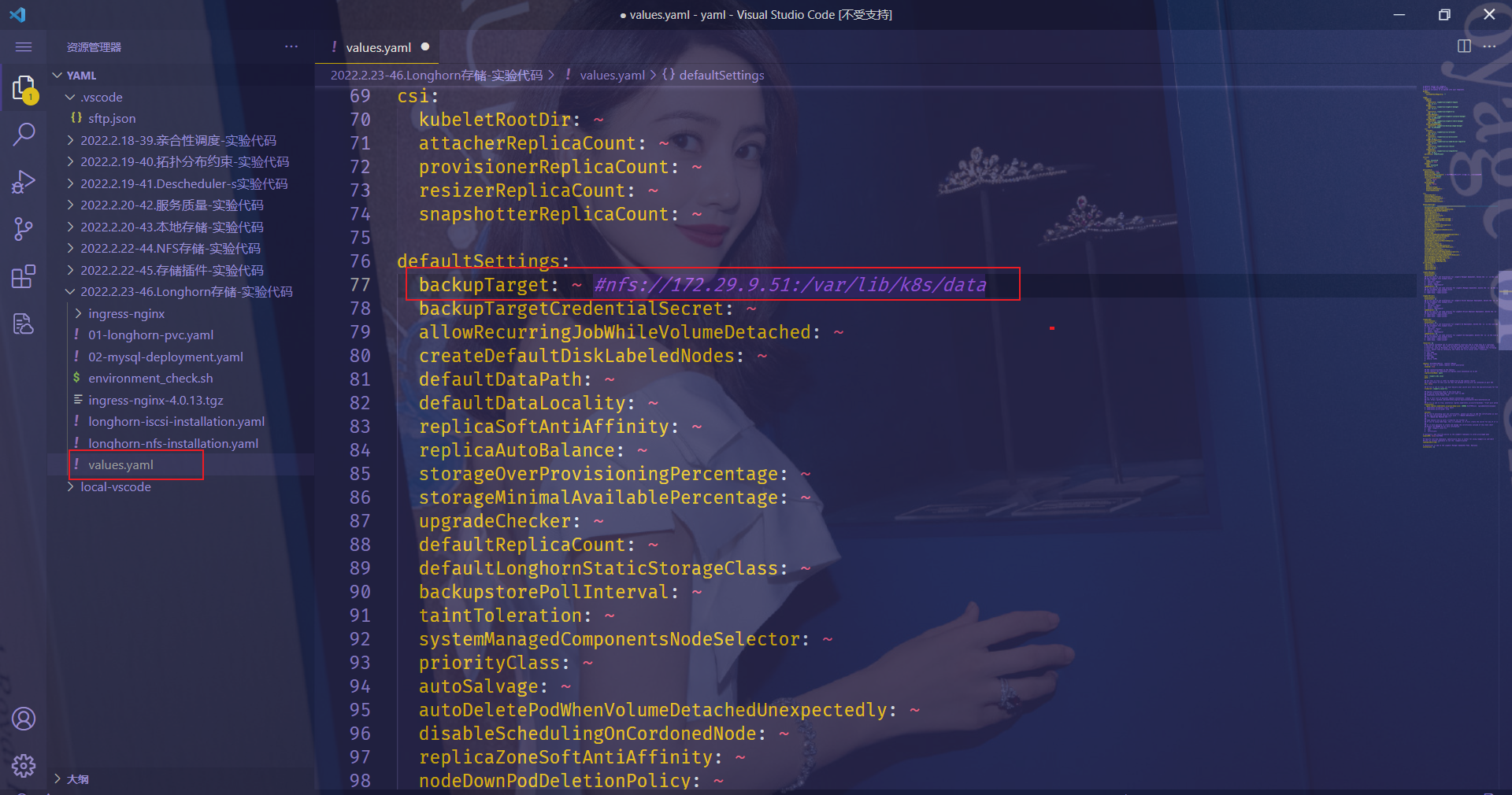The width and height of the screenshot is (1512, 795).
Task: Click the commented nfs:// backup URL
Action: [x=790, y=285]
